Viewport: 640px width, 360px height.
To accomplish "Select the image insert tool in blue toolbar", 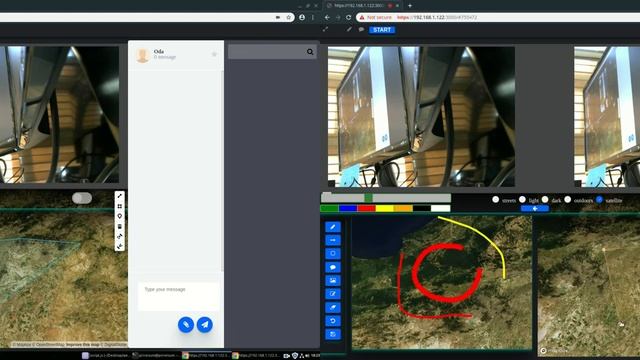I will click(x=333, y=281).
